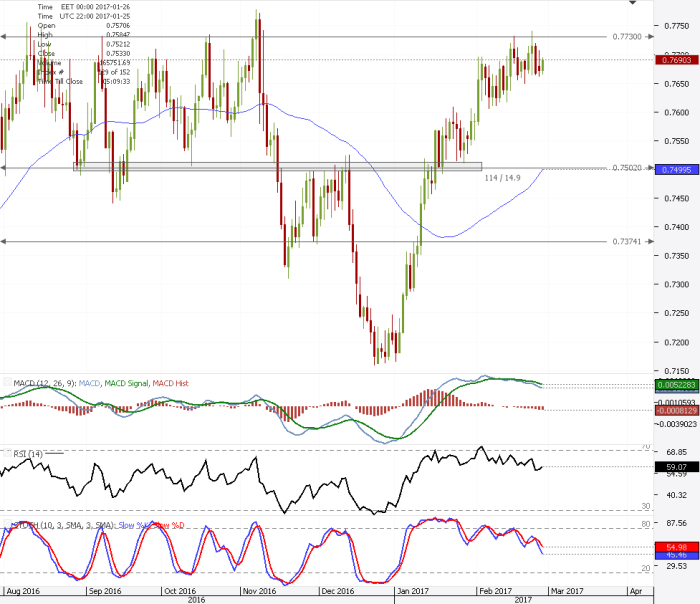Screen dimensions: 700x604
Task: Click the 2017 year label on the time axis
Action: click(523, 600)
